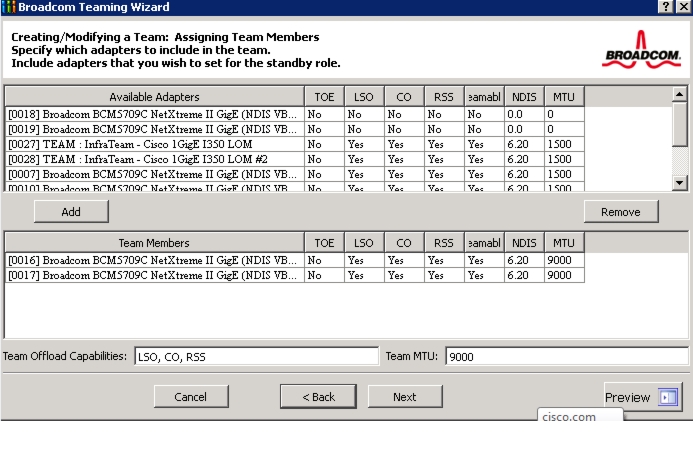This screenshot has height=455, width=693.
Task: Click the TOE header in Team Members
Action: [324, 243]
